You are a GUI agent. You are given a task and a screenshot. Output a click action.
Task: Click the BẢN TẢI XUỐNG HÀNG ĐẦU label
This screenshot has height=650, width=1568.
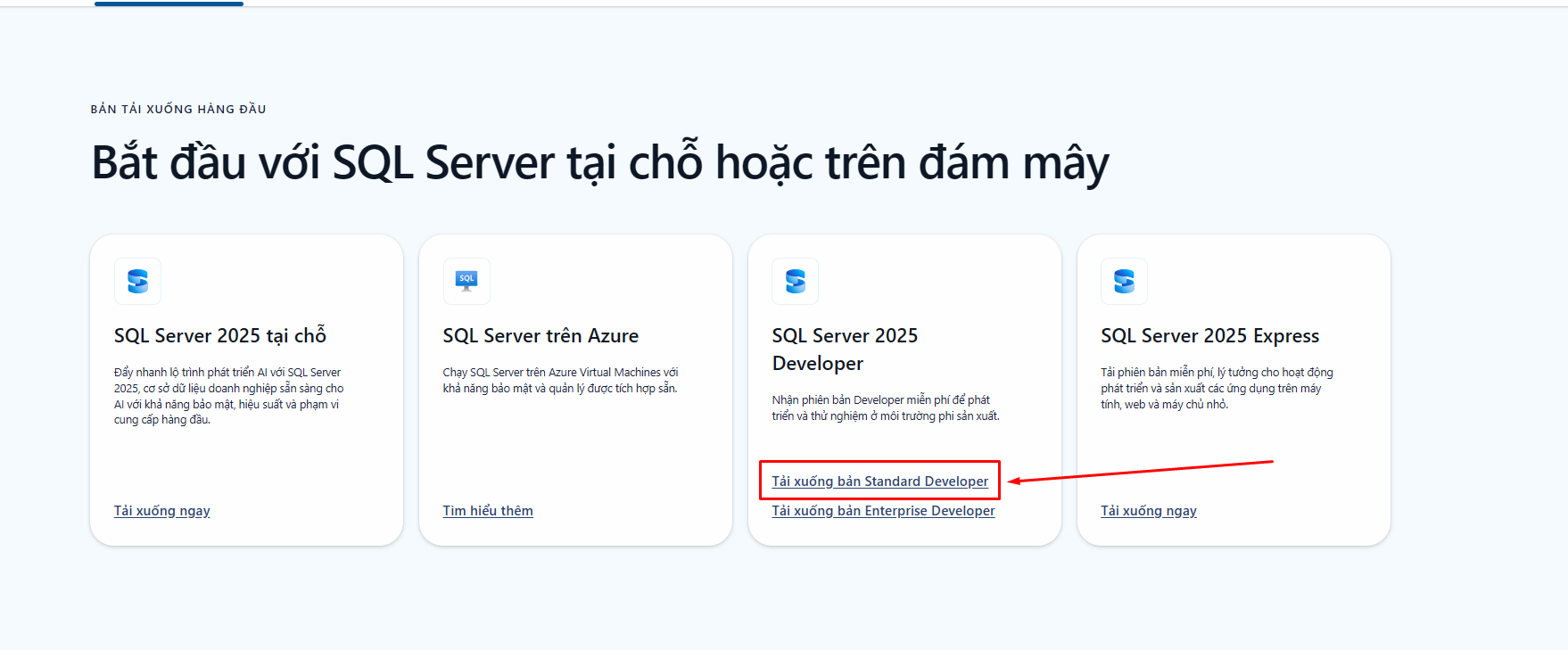(x=178, y=109)
